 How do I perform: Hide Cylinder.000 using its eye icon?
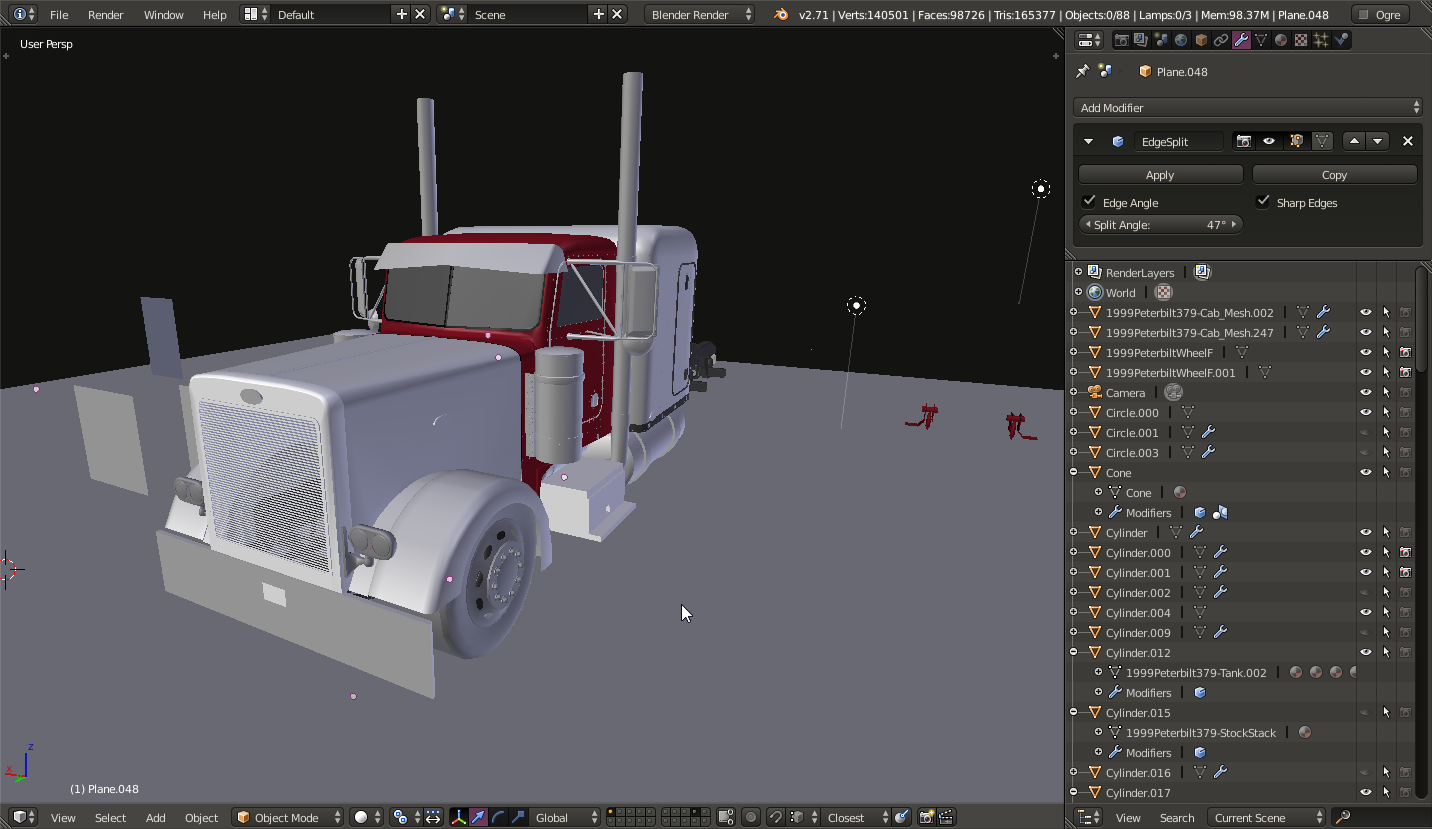[x=1365, y=552]
